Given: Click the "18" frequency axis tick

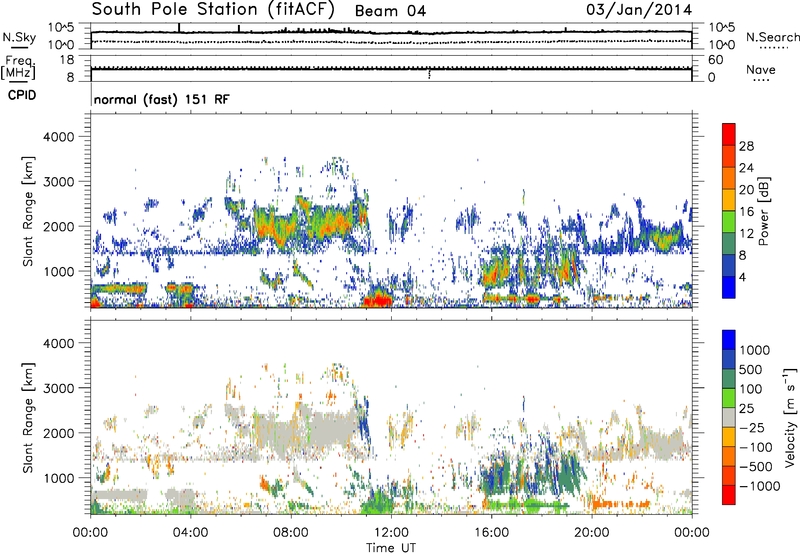Looking at the screenshot, I should coord(66,60).
